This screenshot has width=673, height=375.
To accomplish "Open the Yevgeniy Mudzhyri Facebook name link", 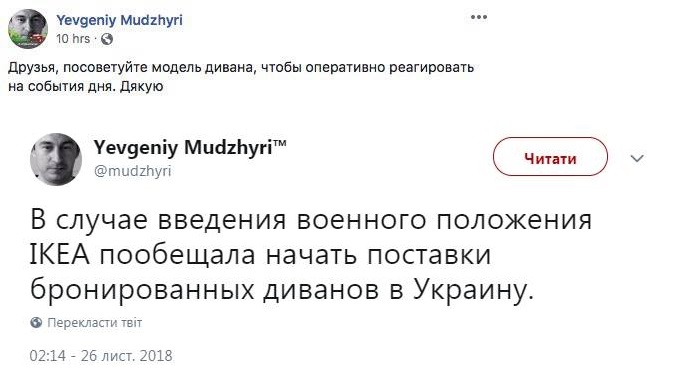I will pyautogui.click(x=119, y=20).
